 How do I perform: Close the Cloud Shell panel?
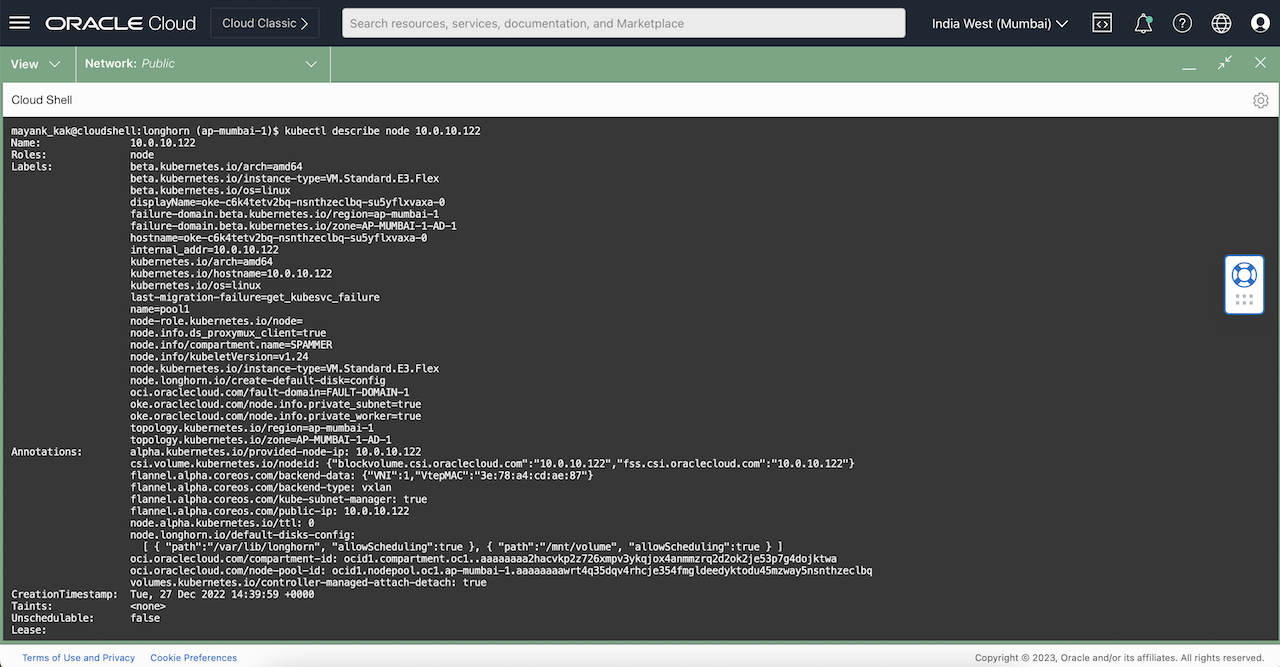pos(1260,63)
